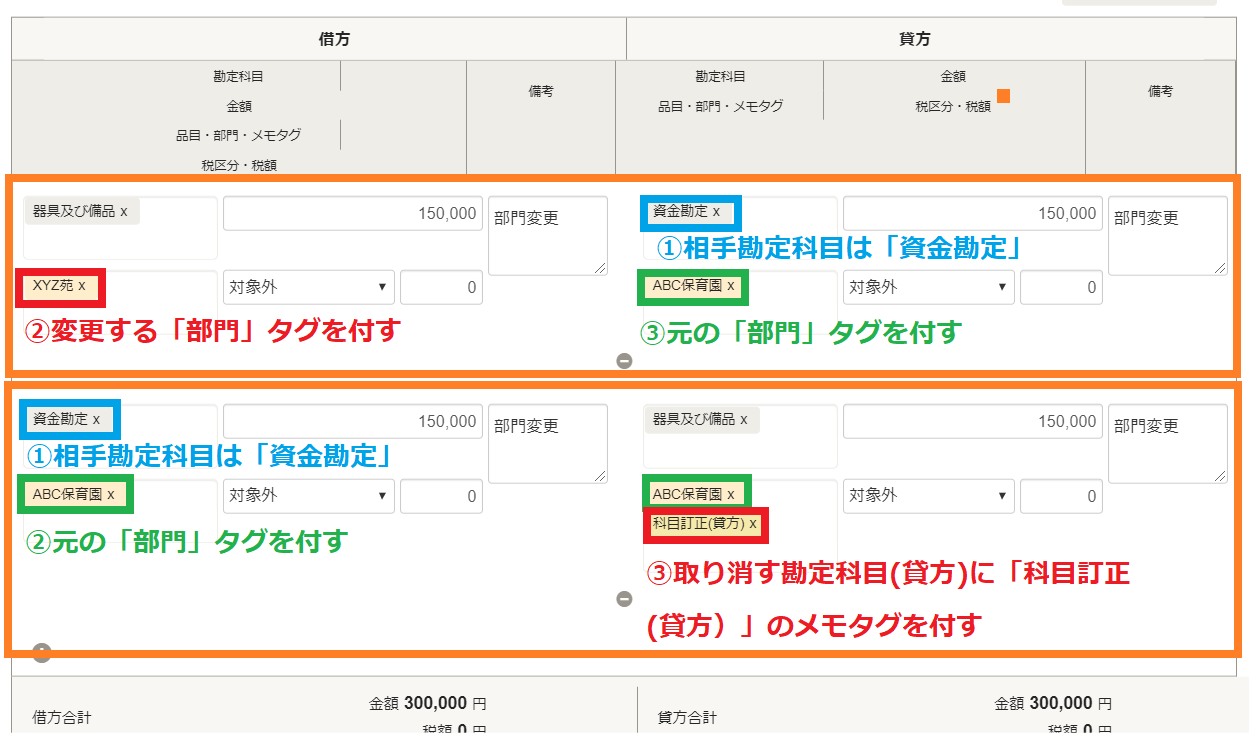Click second row debit tax amount field
Screen dimensions: 1249x743
[441, 496]
